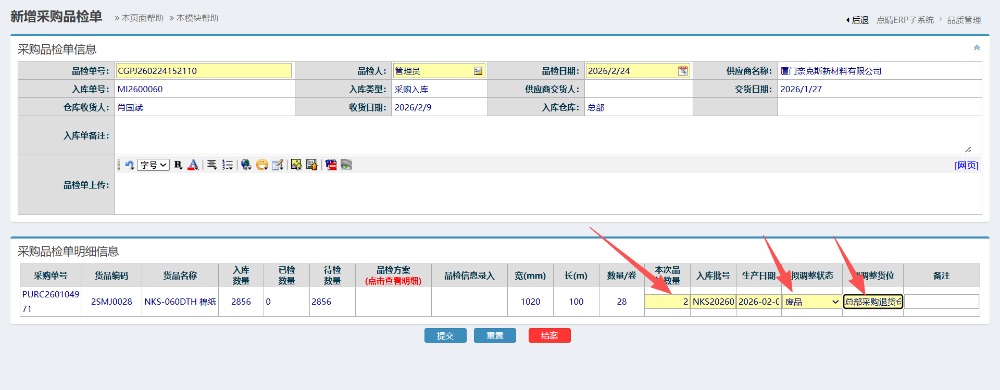Click the insert image icon
Viewport: 1000px width, 390px height.
pyautogui.click(x=296, y=165)
